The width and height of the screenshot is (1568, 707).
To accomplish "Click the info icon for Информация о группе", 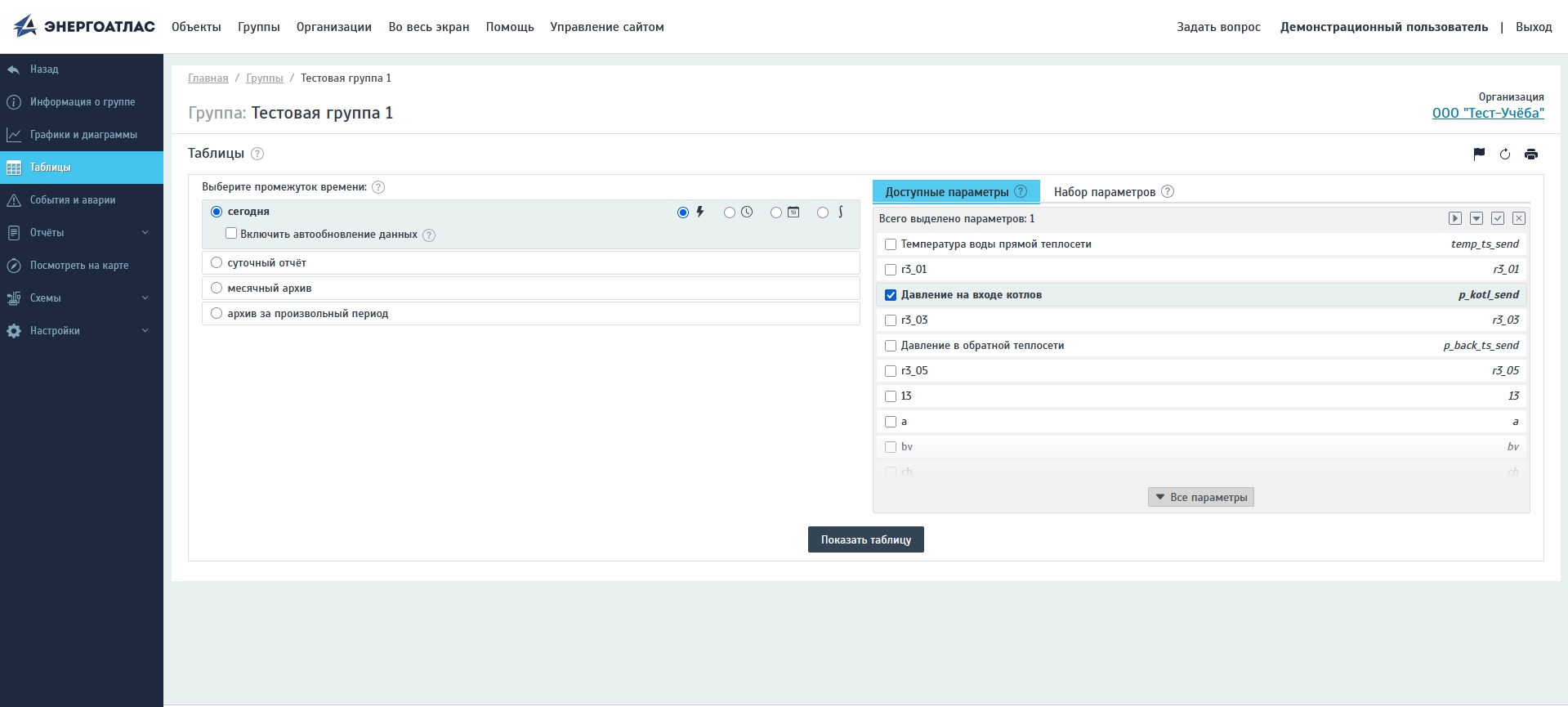I will 14,102.
